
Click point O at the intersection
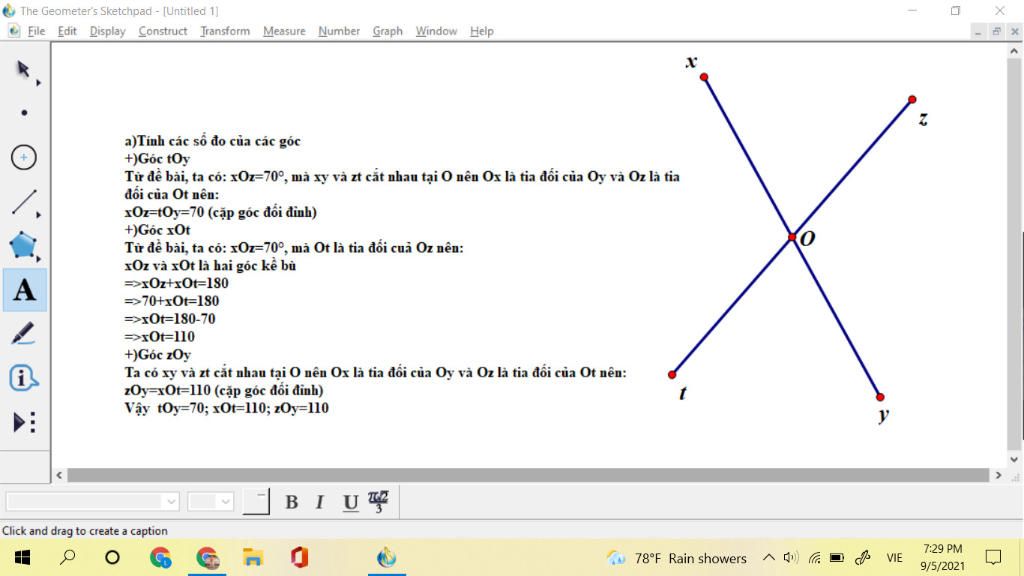792,237
